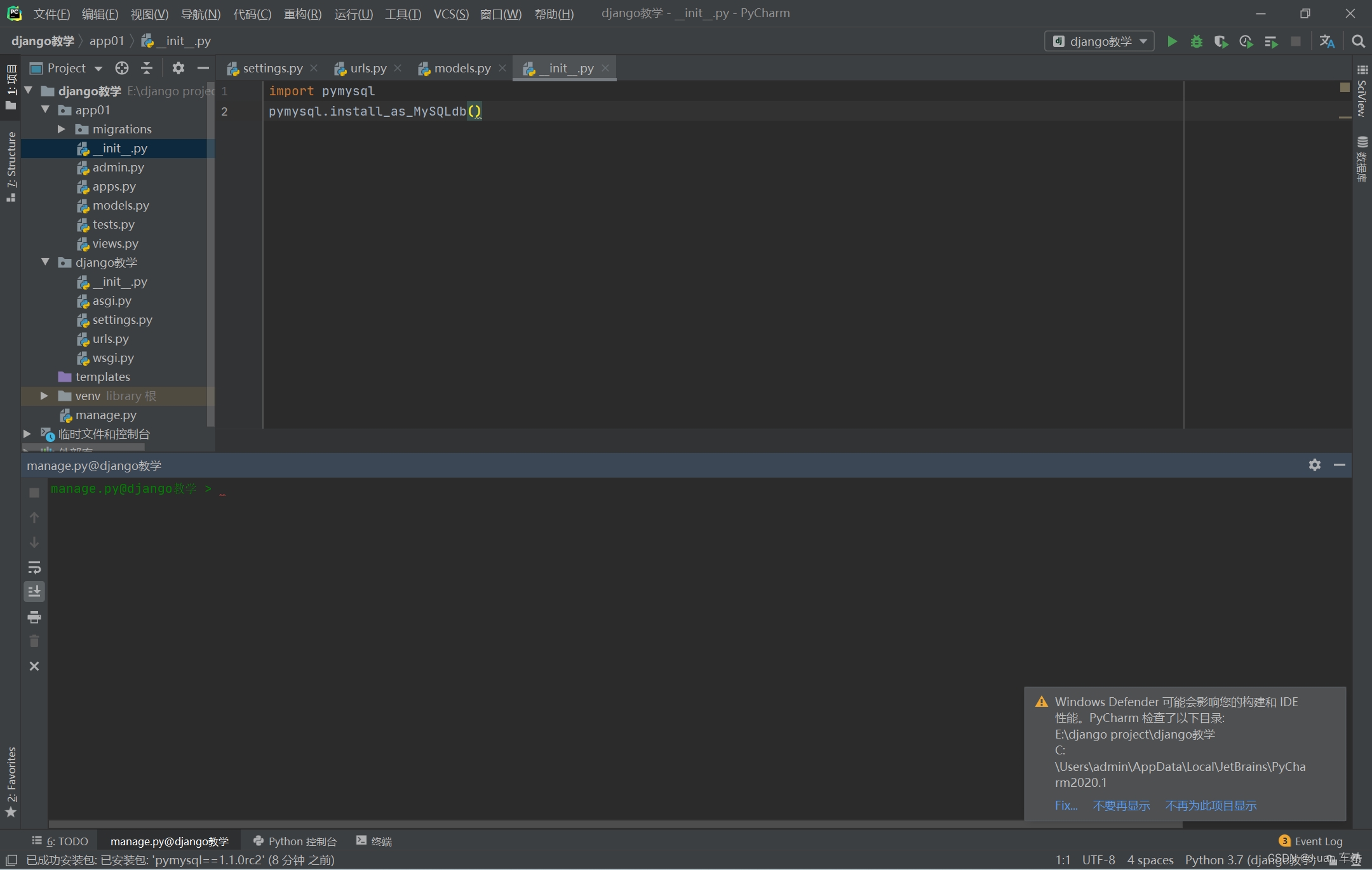This screenshot has height=870, width=1372.
Task: Open the django教学 run configuration dropdown
Action: pyautogui.click(x=1100, y=41)
